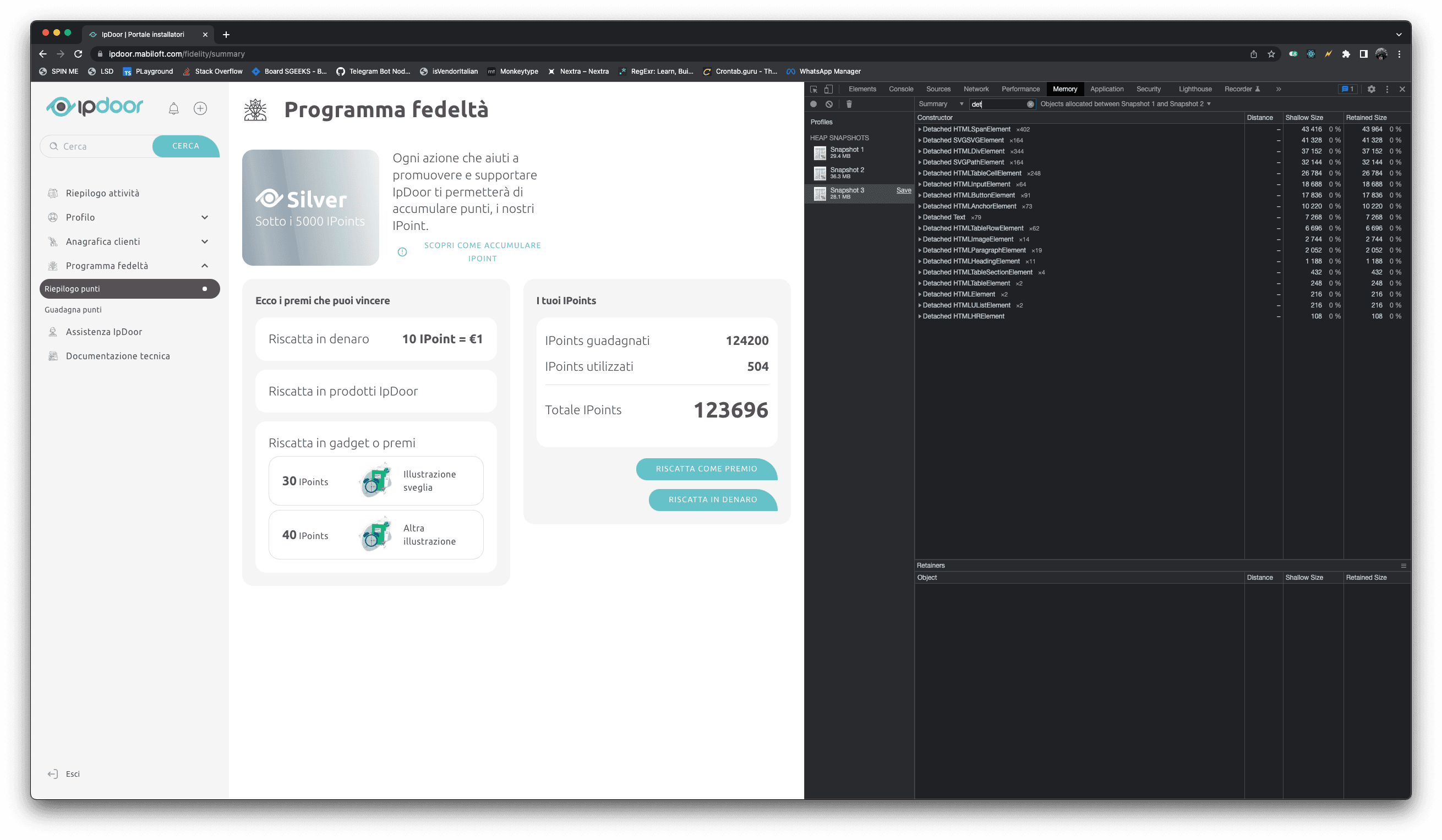Click the clear all profiles icon
This screenshot has width=1442, height=840.
click(829, 104)
